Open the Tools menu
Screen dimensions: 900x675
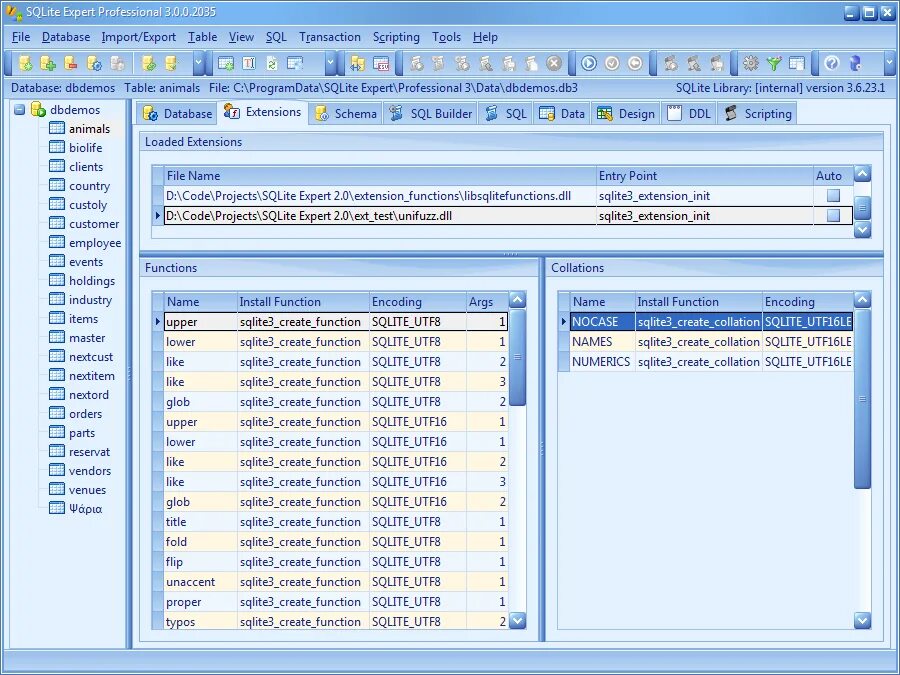pos(446,37)
